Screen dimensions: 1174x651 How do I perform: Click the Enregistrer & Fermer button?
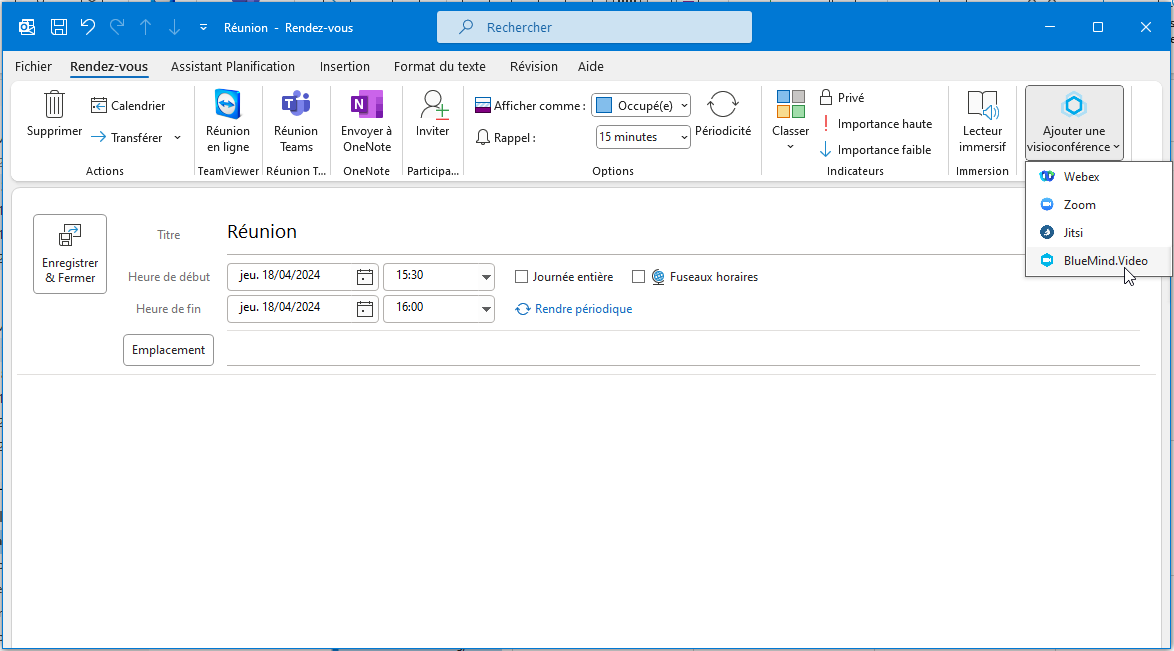(x=70, y=254)
